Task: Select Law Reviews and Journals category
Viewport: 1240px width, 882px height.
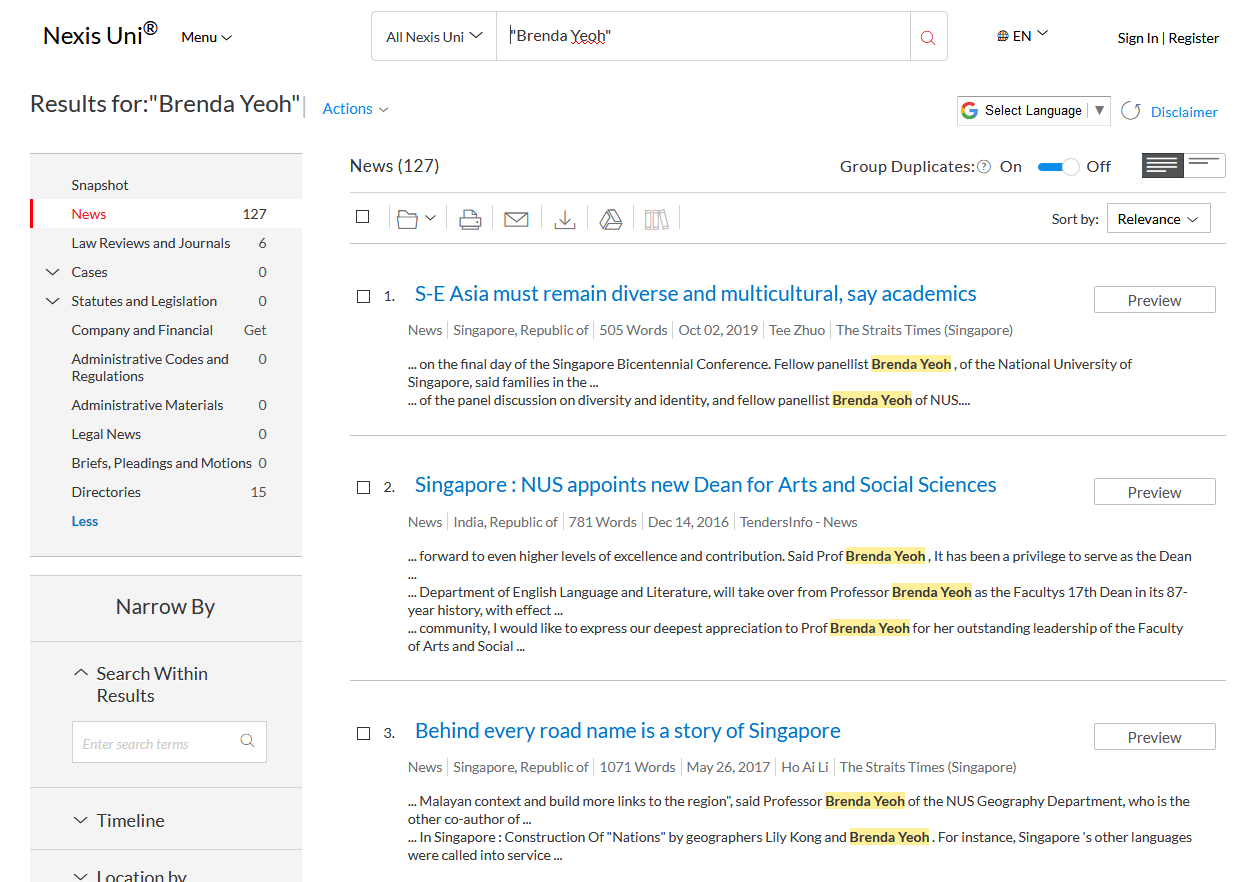Action: [150, 243]
